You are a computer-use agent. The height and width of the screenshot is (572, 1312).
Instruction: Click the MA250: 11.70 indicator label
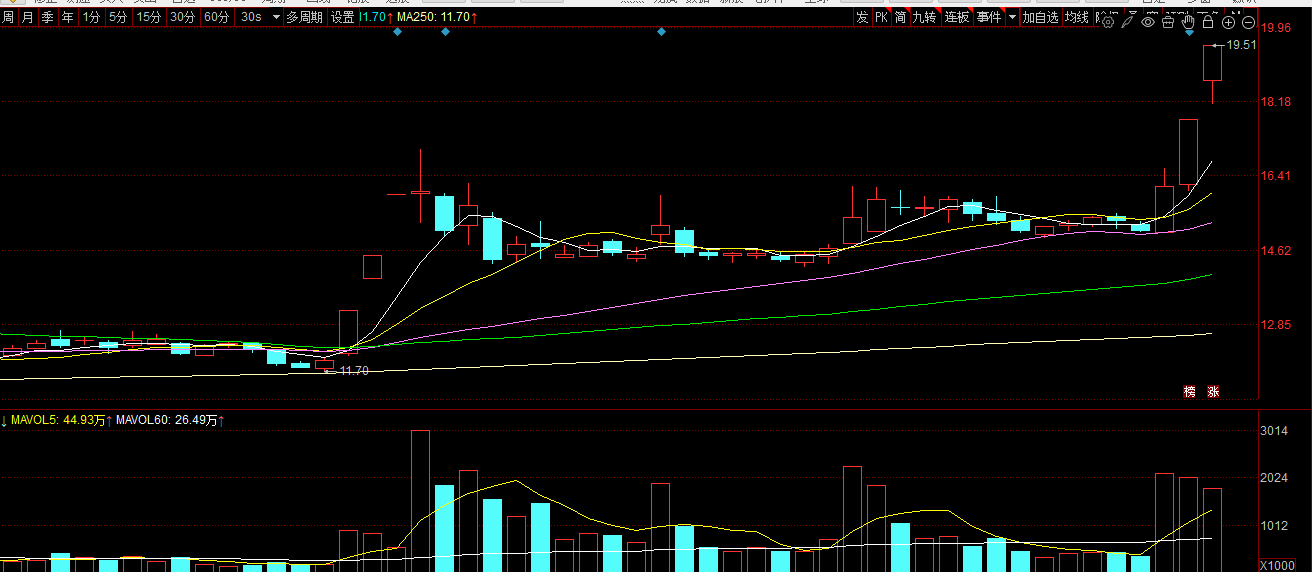click(436, 17)
